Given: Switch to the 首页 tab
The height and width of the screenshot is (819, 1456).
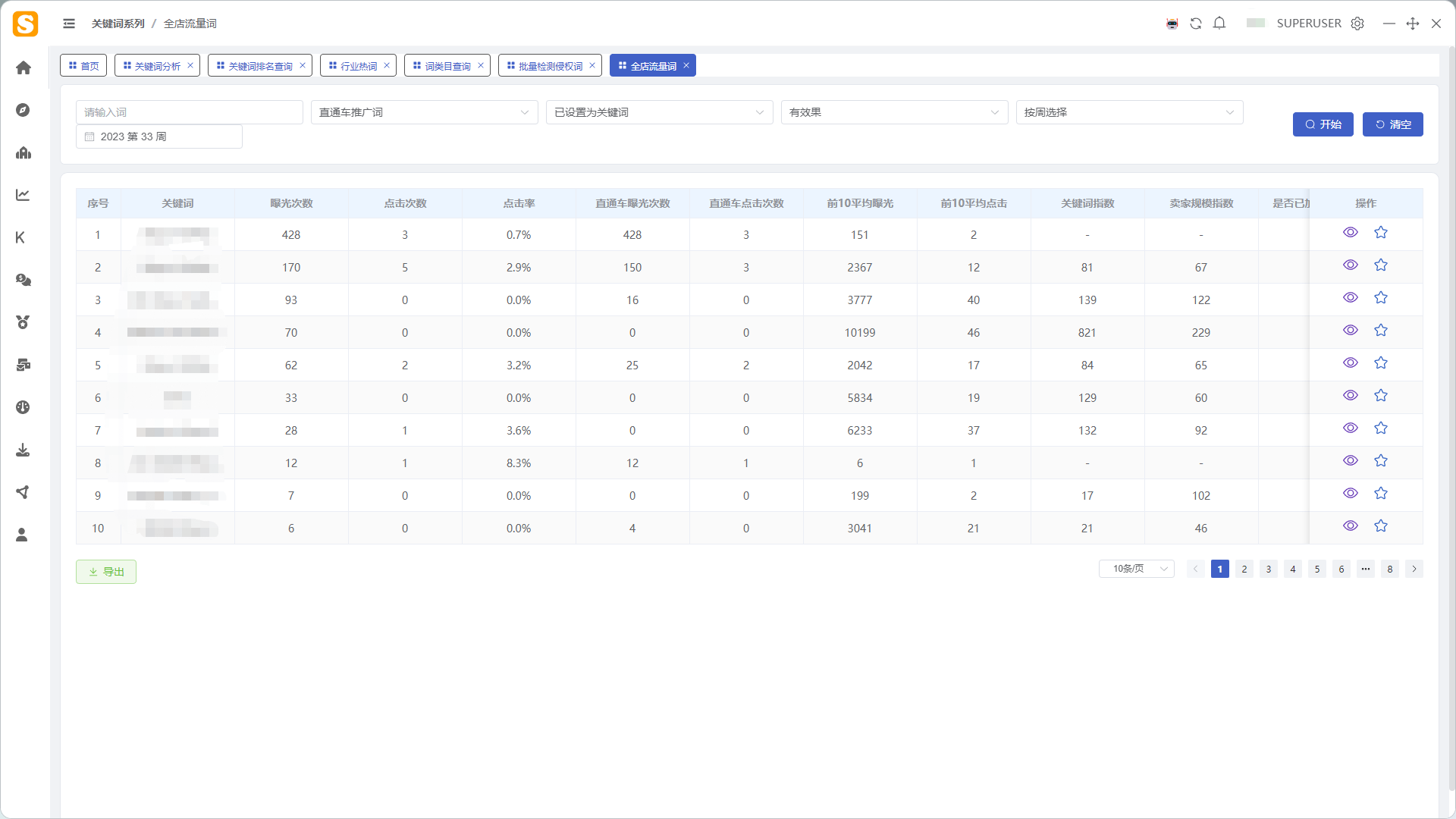Looking at the screenshot, I should click(83, 65).
